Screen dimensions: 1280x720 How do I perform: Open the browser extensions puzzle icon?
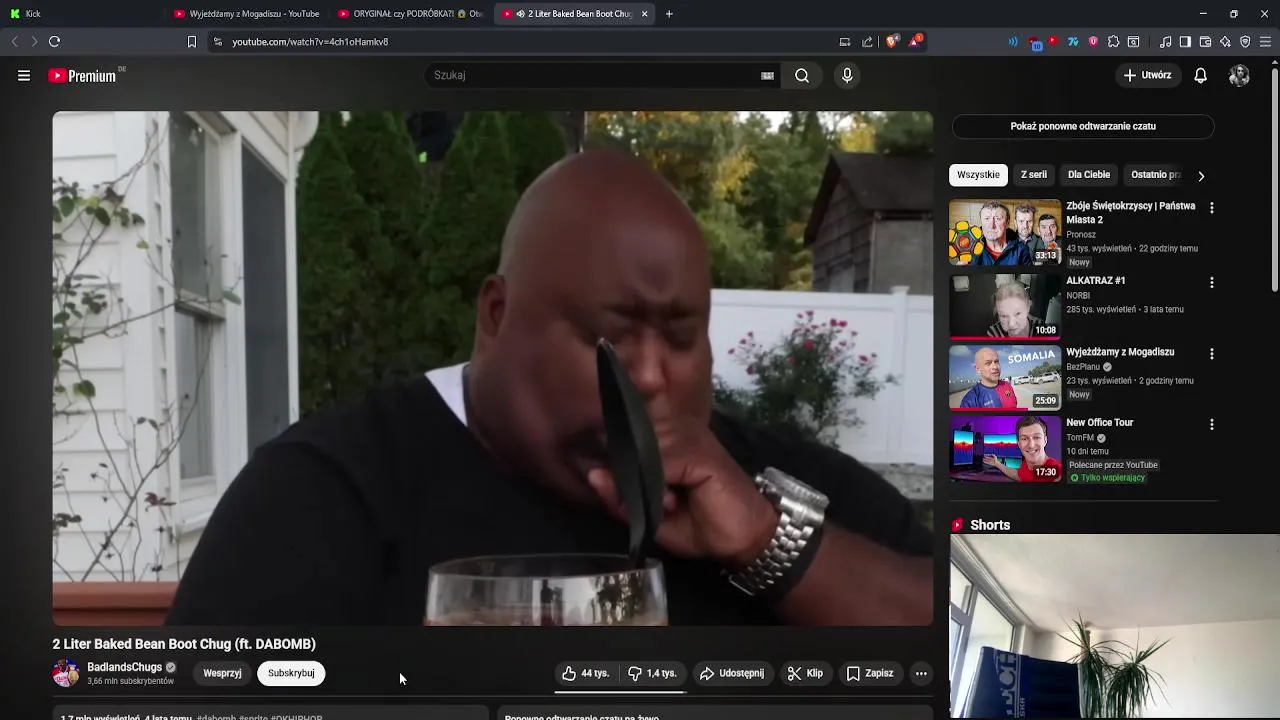(x=1113, y=42)
